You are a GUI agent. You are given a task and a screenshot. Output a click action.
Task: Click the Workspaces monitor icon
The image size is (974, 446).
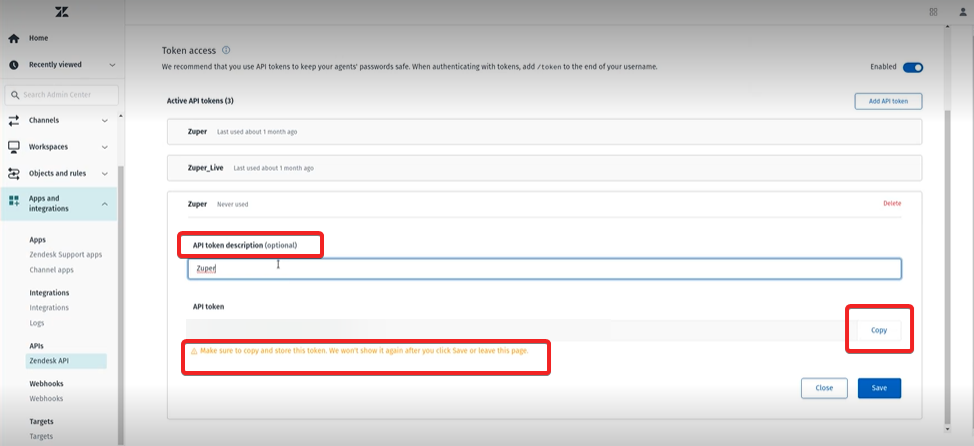(14, 147)
